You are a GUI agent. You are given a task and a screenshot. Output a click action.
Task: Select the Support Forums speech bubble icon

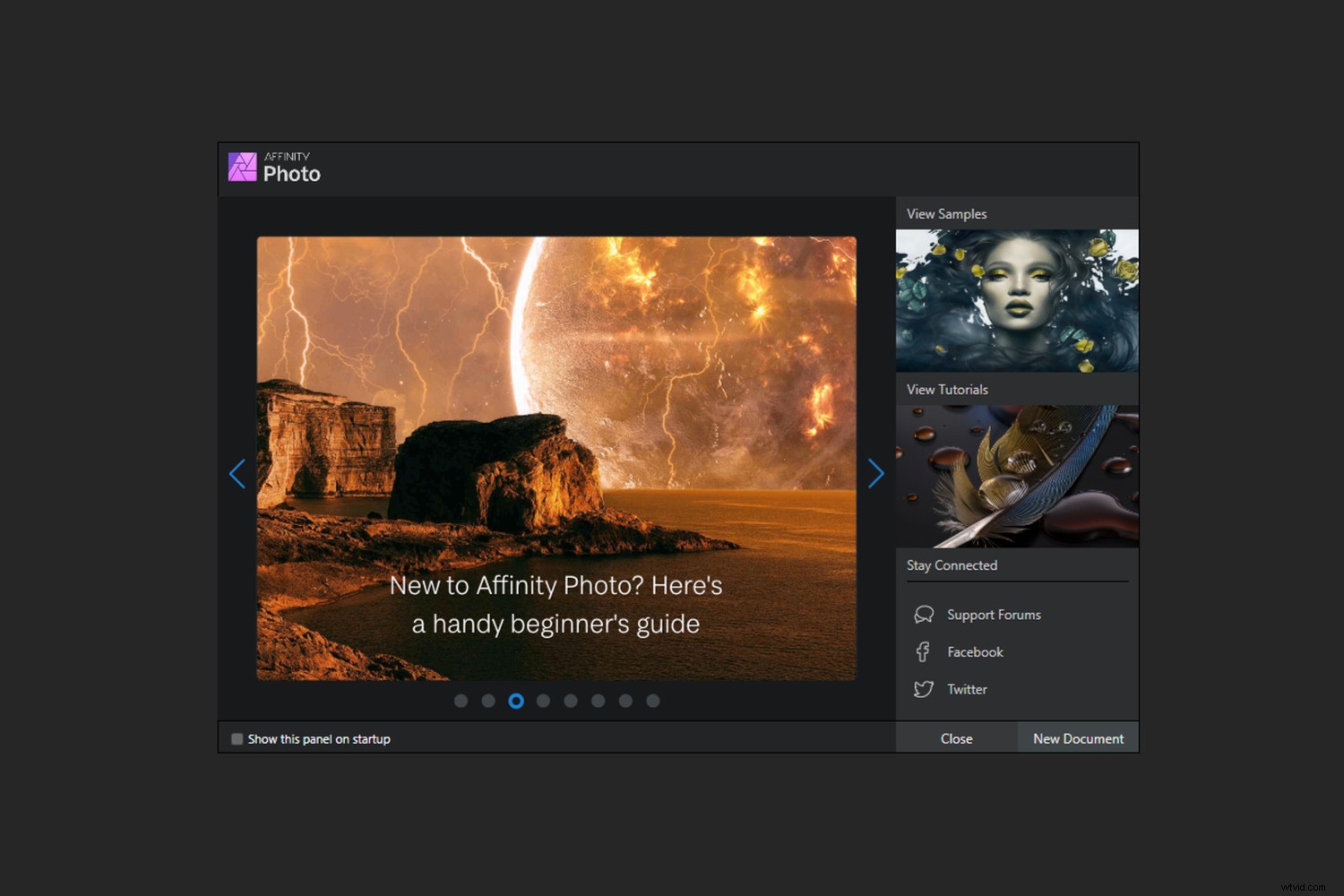pyautogui.click(x=924, y=614)
